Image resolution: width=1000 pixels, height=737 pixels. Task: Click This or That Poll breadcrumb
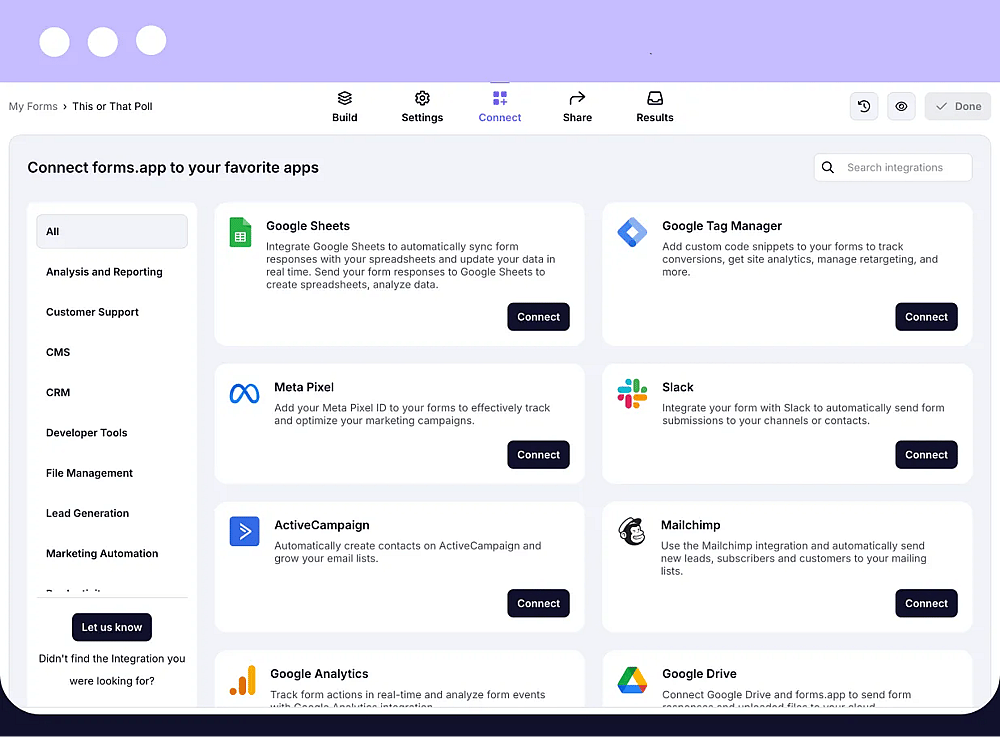(112, 106)
